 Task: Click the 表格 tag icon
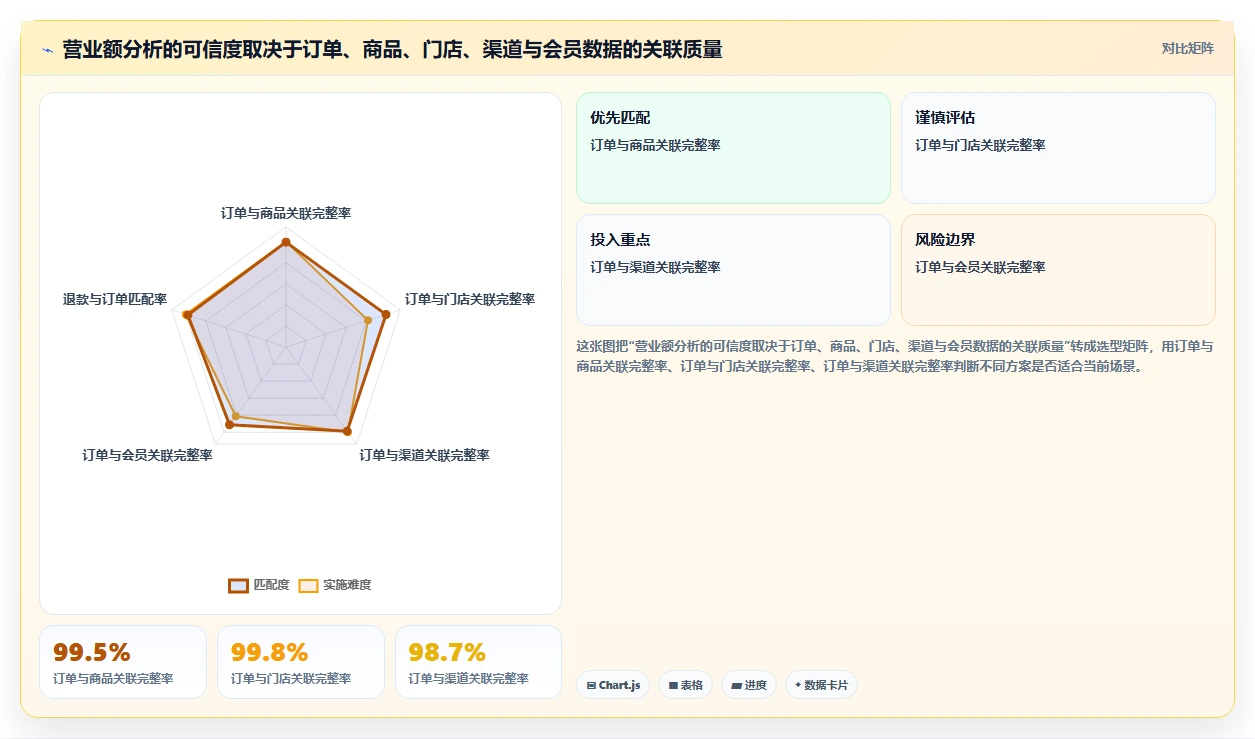tap(673, 686)
